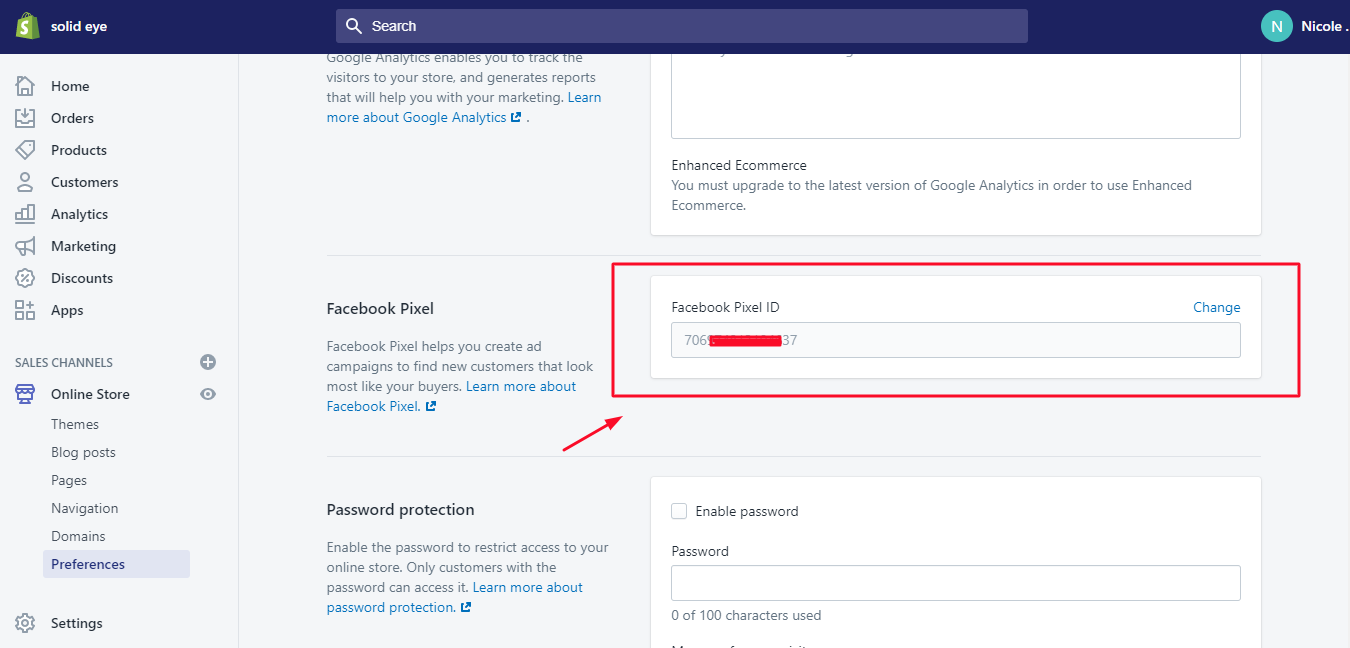The width and height of the screenshot is (1350, 648).
Task: Click Change for Facebook Pixel ID
Action: (1216, 307)
